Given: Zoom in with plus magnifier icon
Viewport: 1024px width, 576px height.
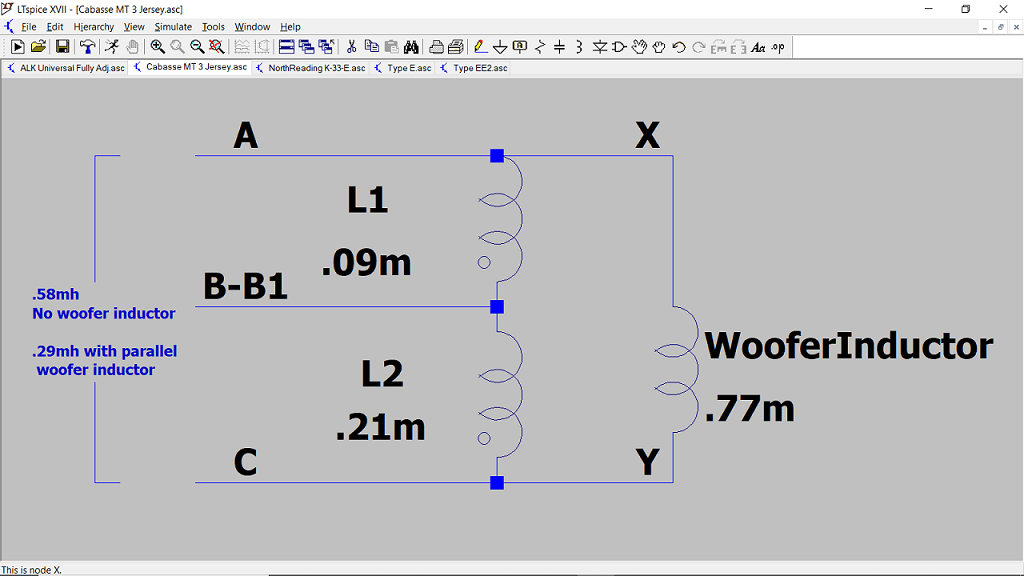Looking at the screenshot, I should tap(157, 46).
